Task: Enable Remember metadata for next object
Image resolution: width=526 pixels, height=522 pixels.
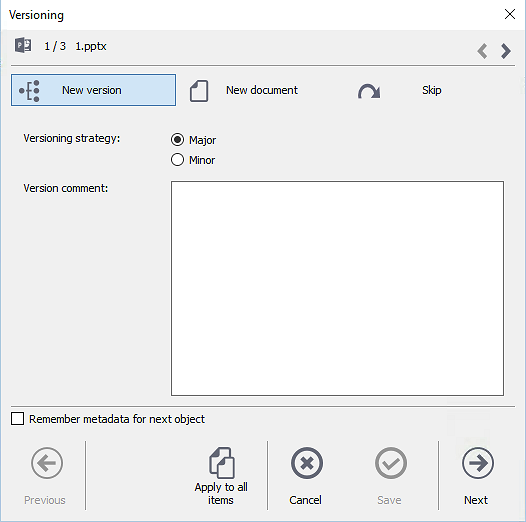Action: (17, 419)
